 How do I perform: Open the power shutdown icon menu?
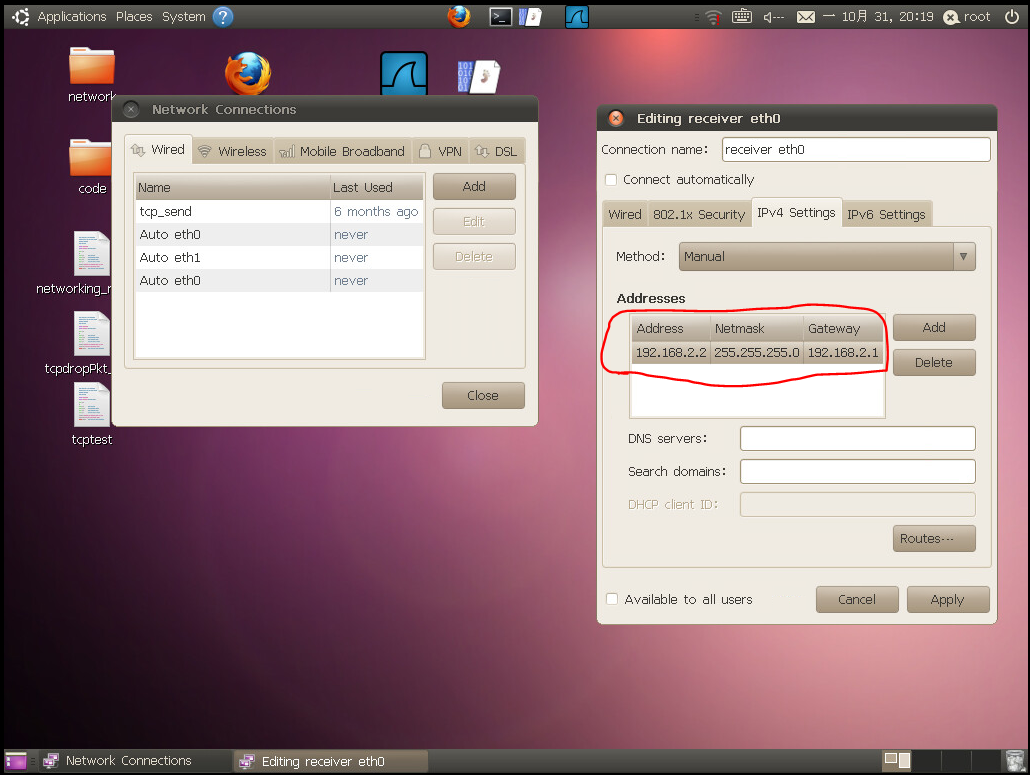click(1011, 17)
